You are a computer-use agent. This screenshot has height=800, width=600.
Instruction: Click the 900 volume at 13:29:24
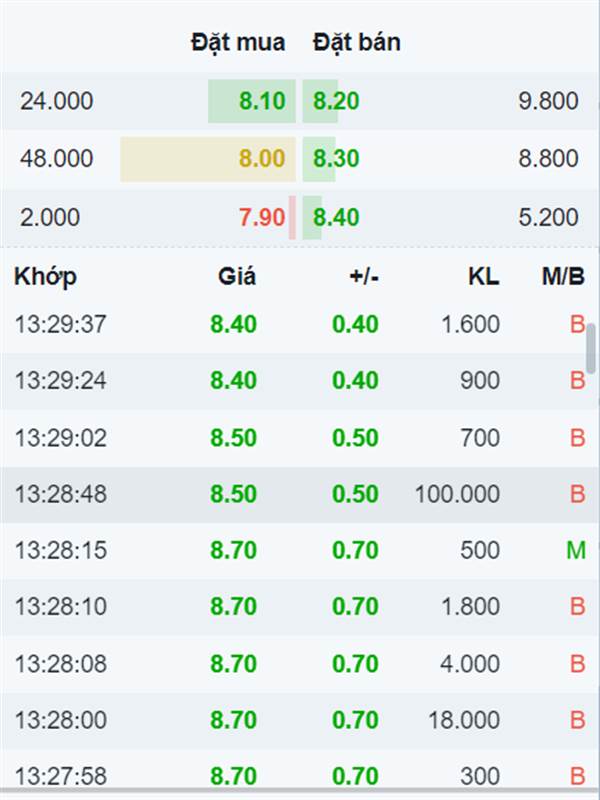click(480, 381)
